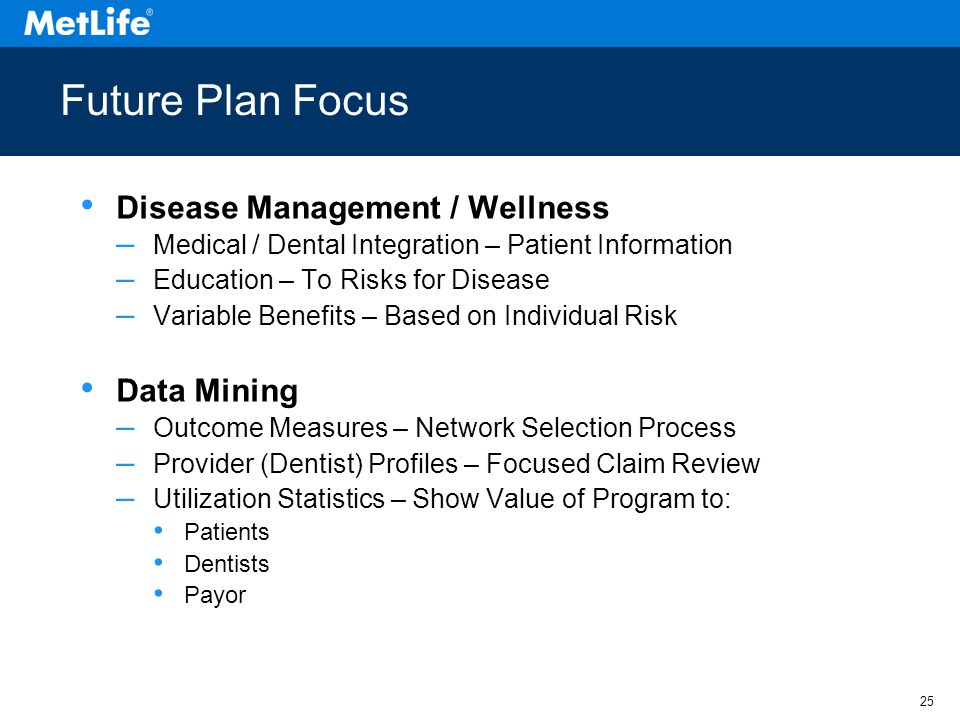Screen dimensions: 960x720
Task: Select the Utilization Statistics line
Action: (442, 498)
